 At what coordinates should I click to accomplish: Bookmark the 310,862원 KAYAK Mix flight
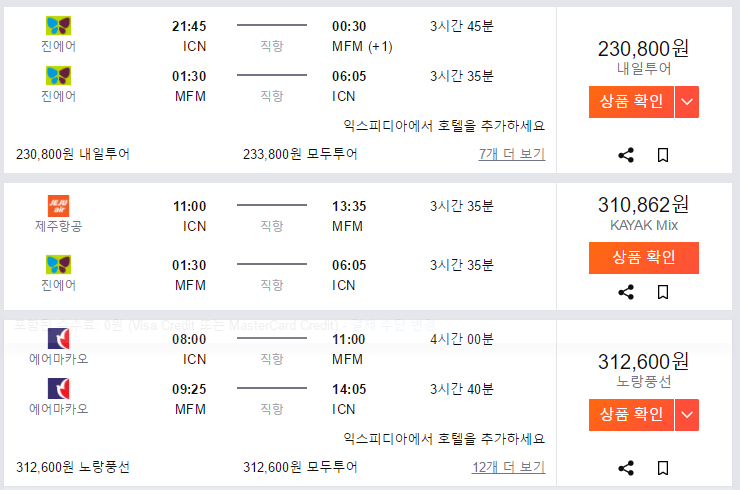pyautogui.click(x=662, y=293)
